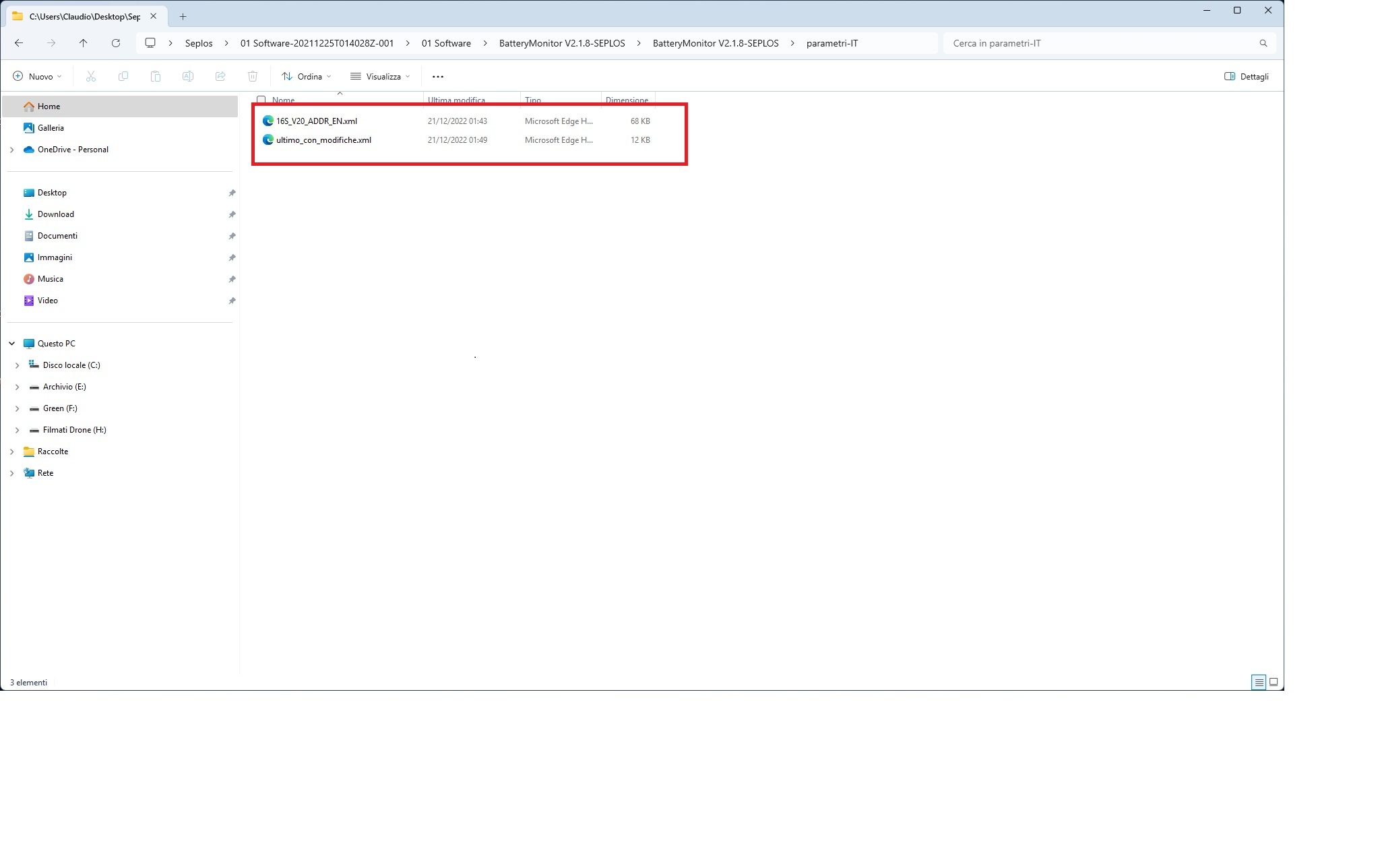Click parametri-IT breadcrumb segment
Image resolution: width=1380 pixels, height=868 pixels.
tap(832, 43)
